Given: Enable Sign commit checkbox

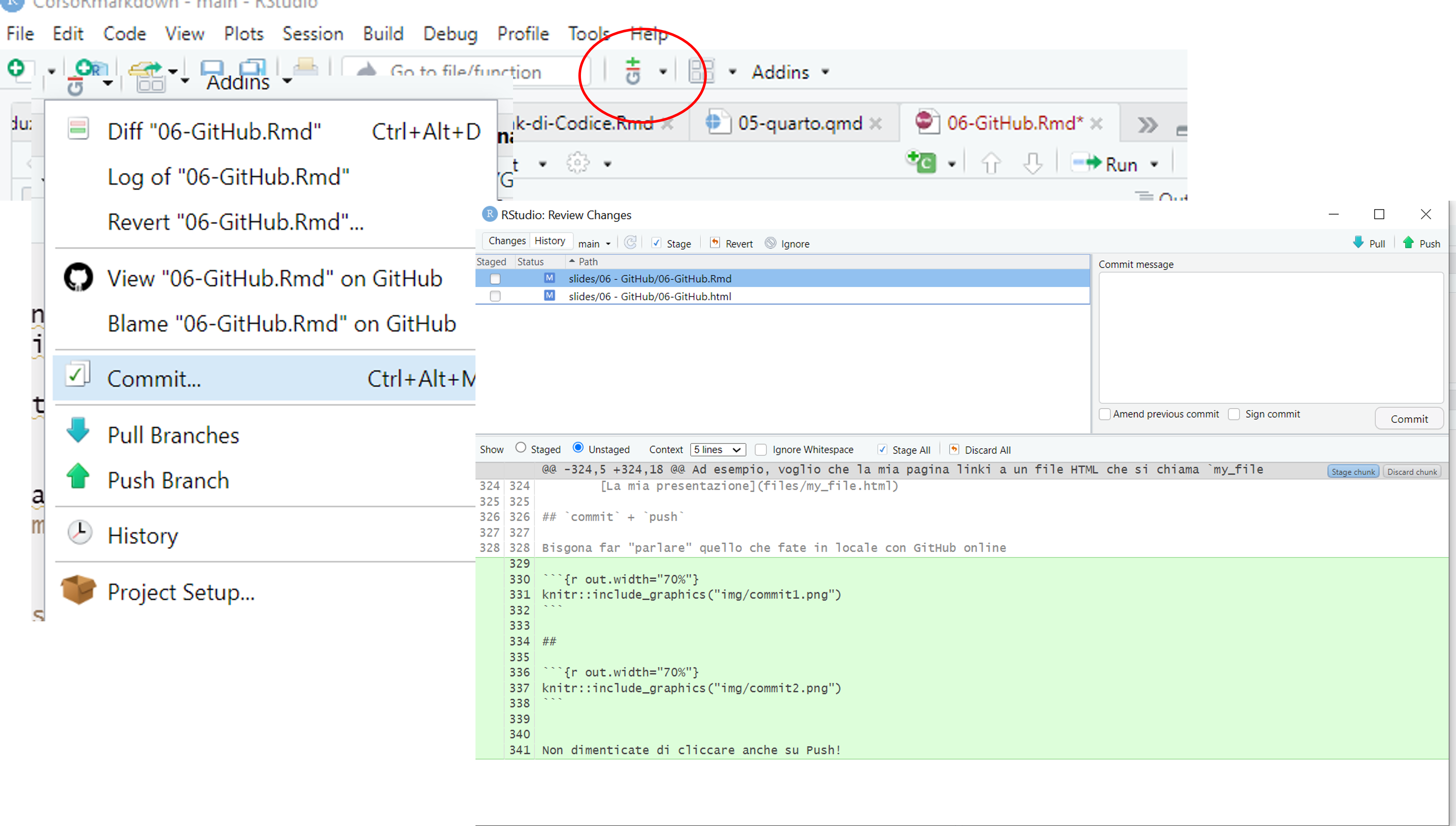Looking at the screenshot, I should tap(1233, 414).
